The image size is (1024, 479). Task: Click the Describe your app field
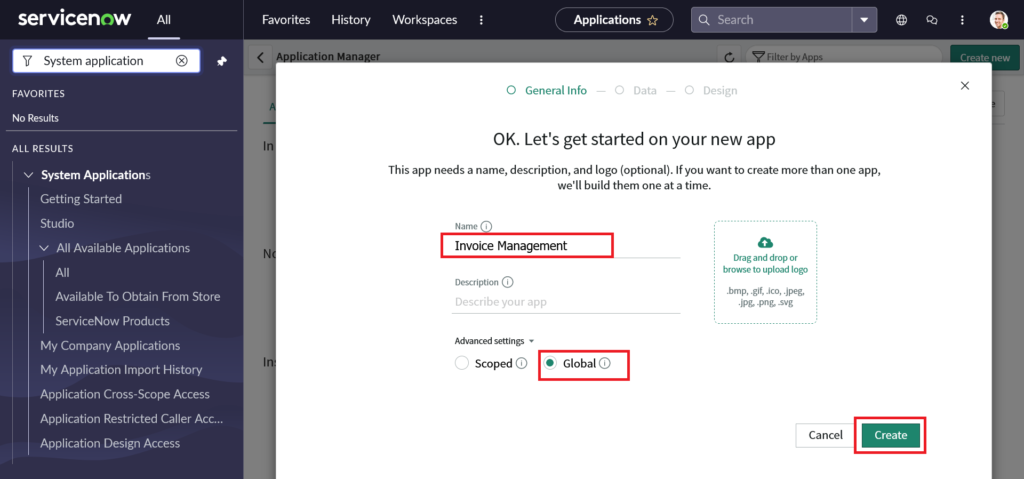coord(567,302)
